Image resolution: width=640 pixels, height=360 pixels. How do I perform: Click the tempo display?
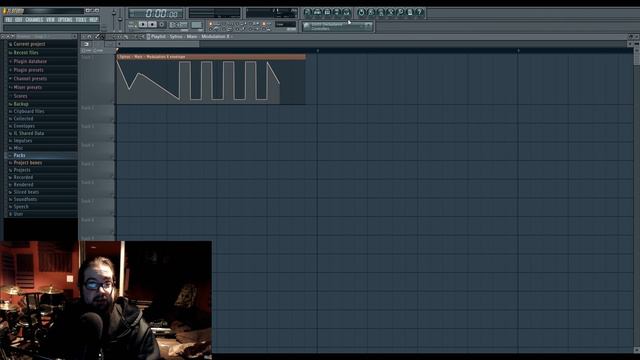178,25
